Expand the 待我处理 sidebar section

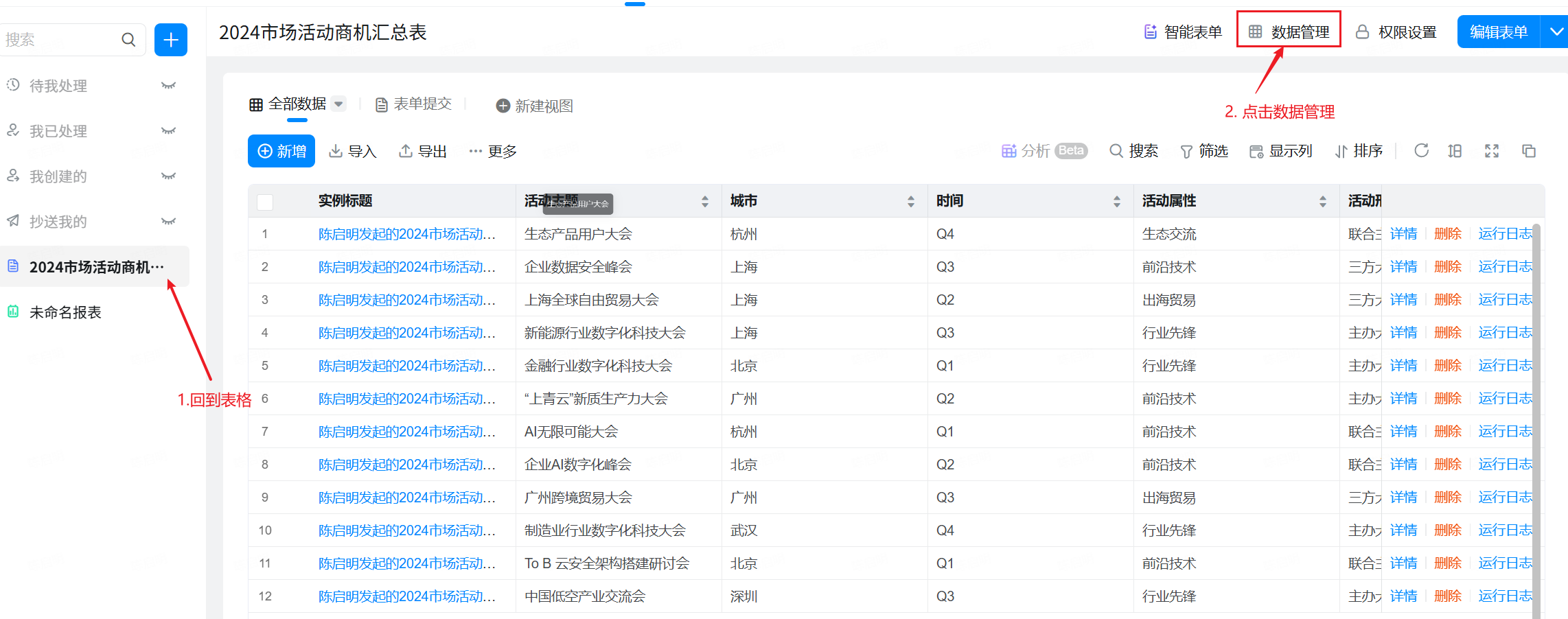click(168, 86)
